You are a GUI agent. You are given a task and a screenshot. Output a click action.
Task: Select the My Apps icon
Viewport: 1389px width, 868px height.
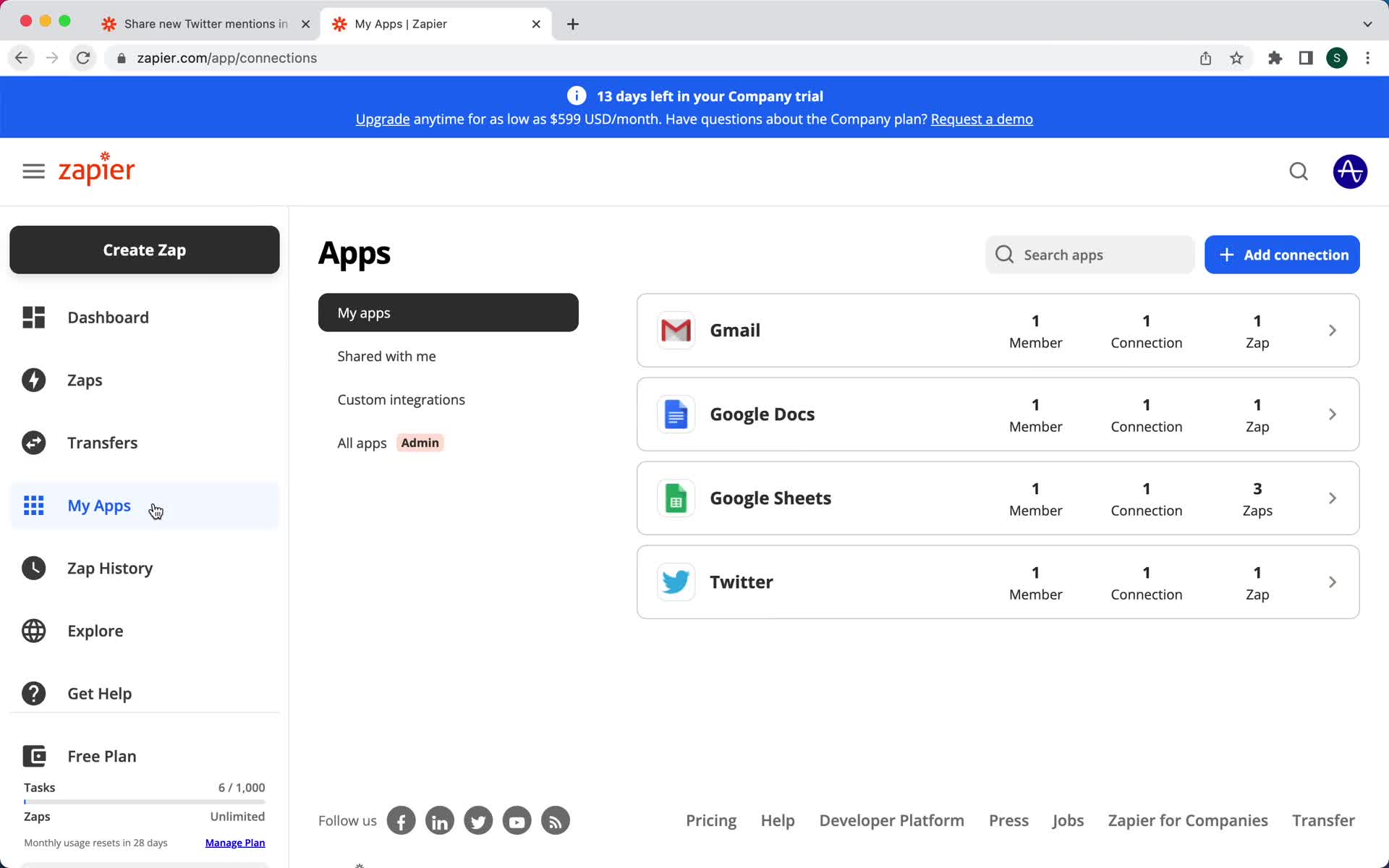34,505
